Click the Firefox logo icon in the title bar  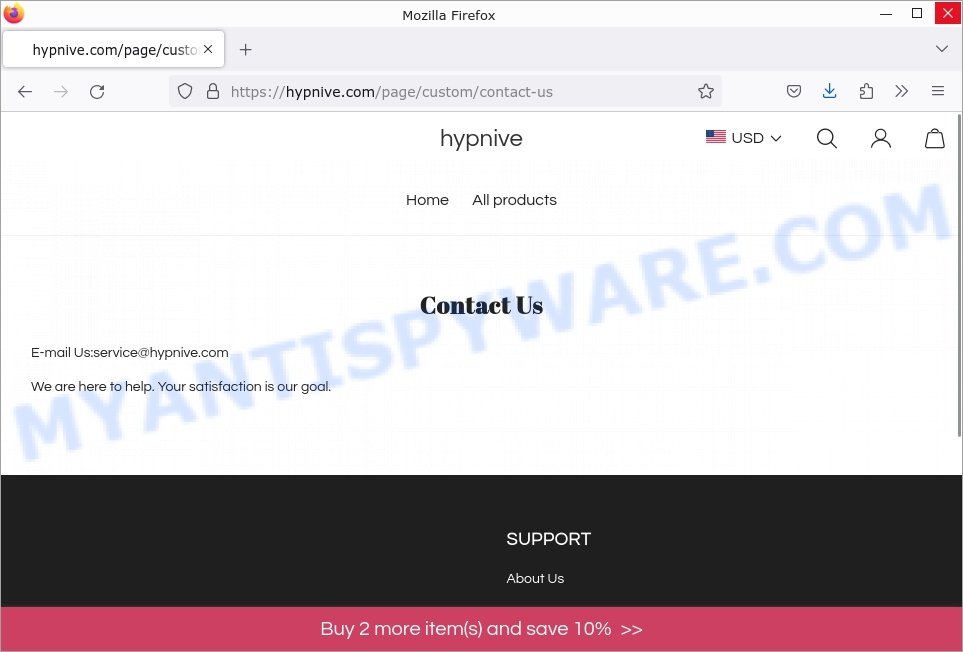(x=14, y=13)
